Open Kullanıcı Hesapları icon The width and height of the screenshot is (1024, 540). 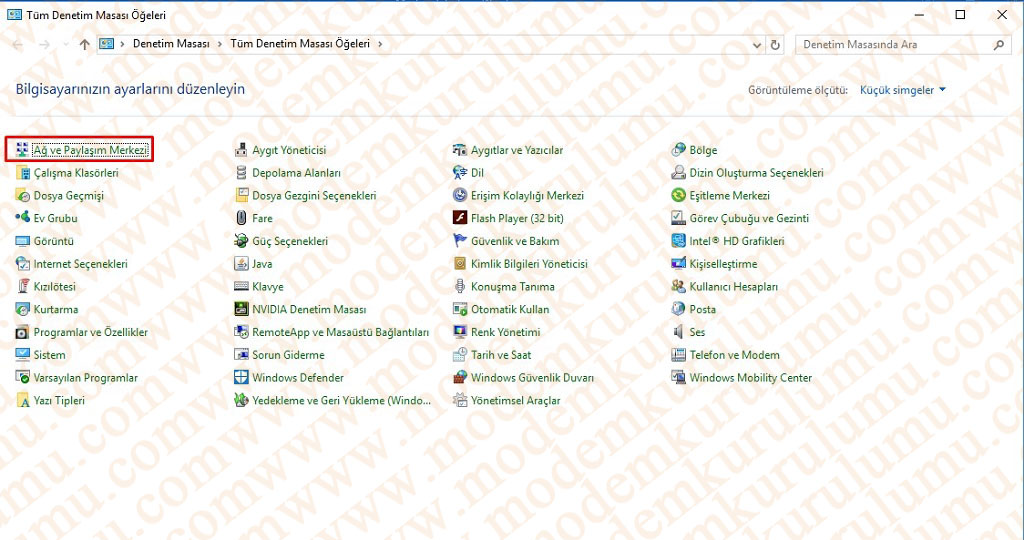click(679, 287)
